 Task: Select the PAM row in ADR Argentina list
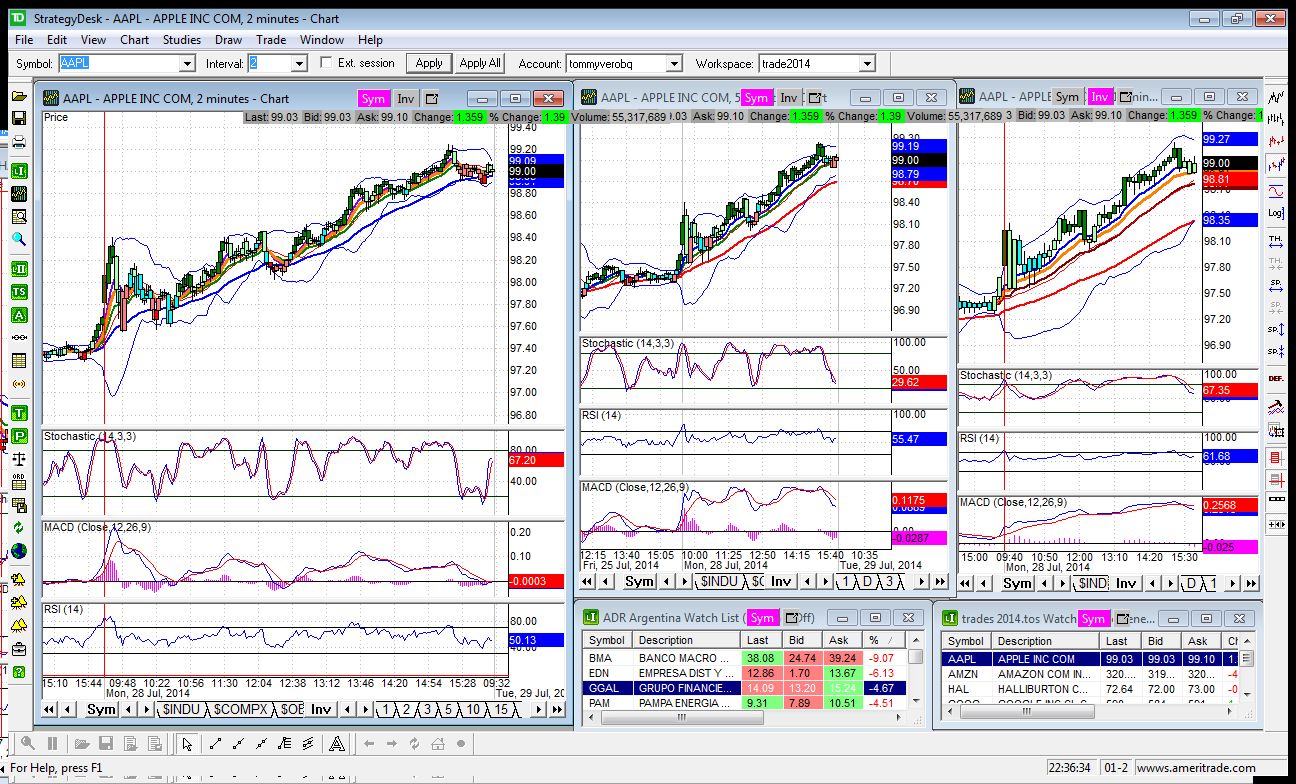point(745,703)
